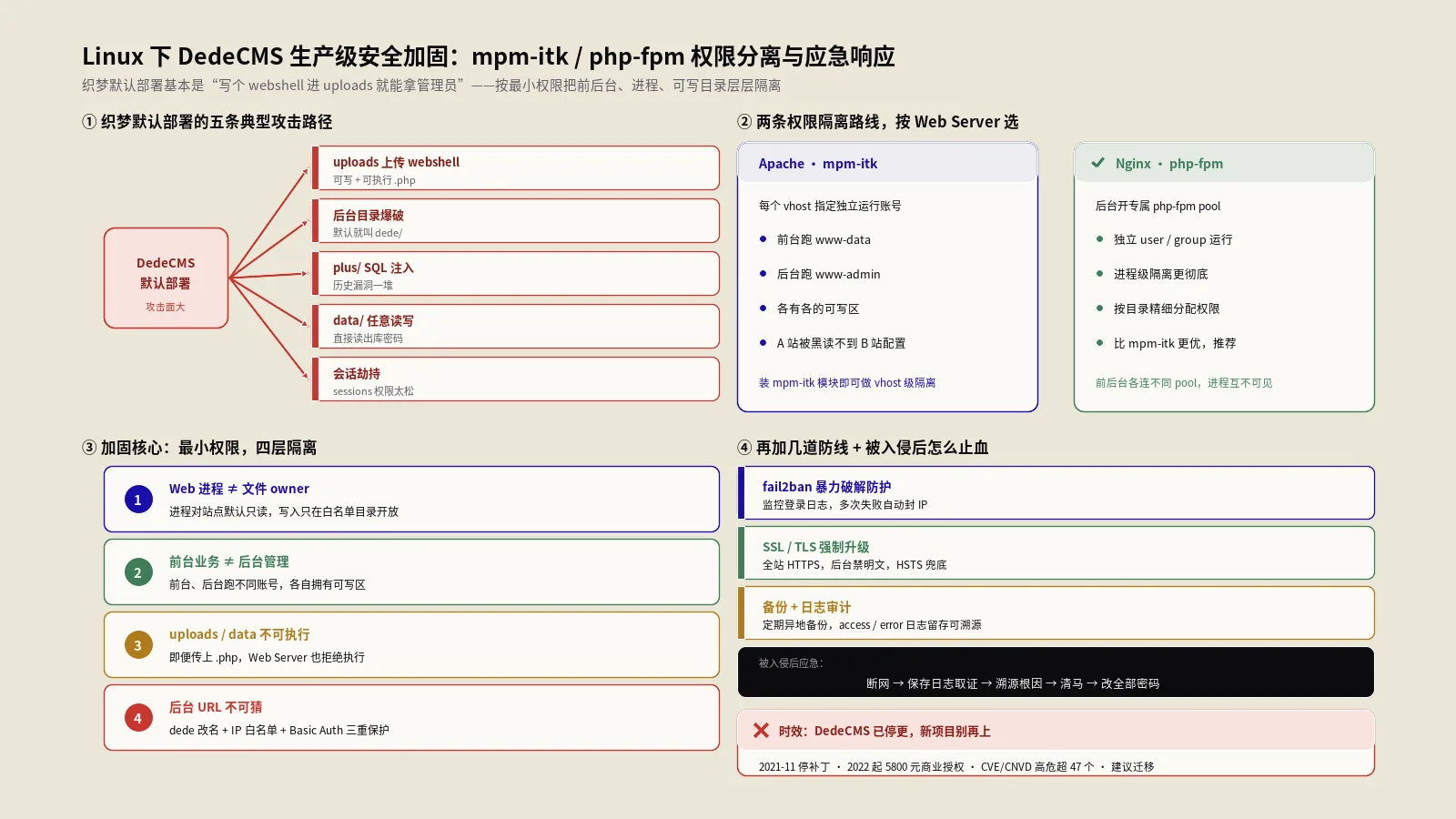The height and width of the screenshot is (819, 1456).
Task: Click the subtitle under the main title
Action: pyautogui.click(x=431, y=86)
